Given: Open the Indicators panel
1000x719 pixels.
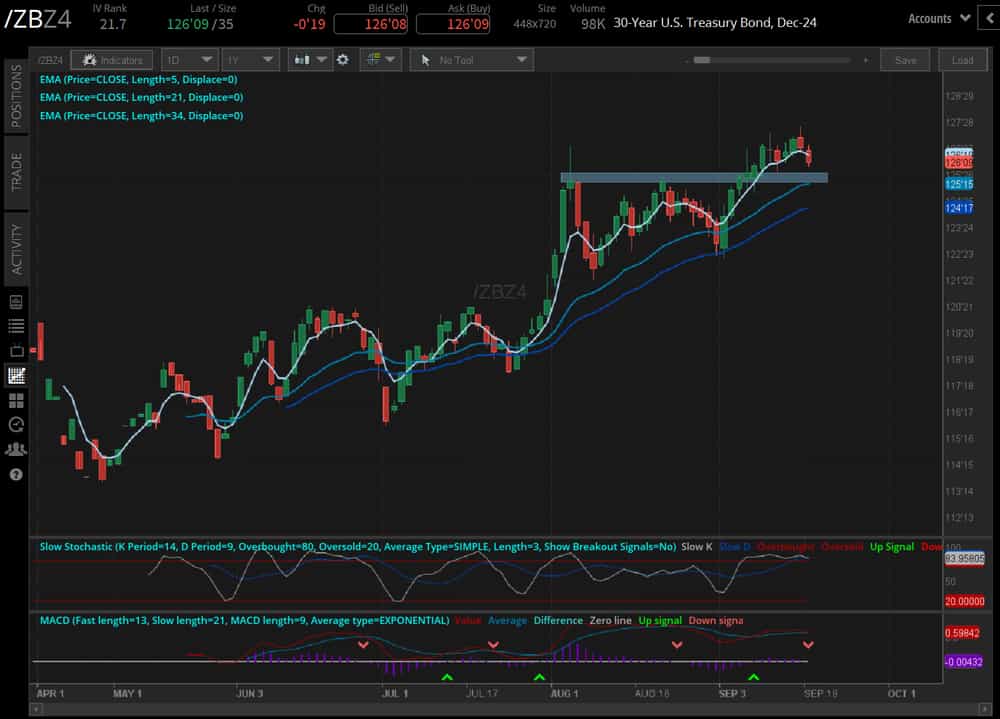Looking at the screenshot, I should coord(112,60).
